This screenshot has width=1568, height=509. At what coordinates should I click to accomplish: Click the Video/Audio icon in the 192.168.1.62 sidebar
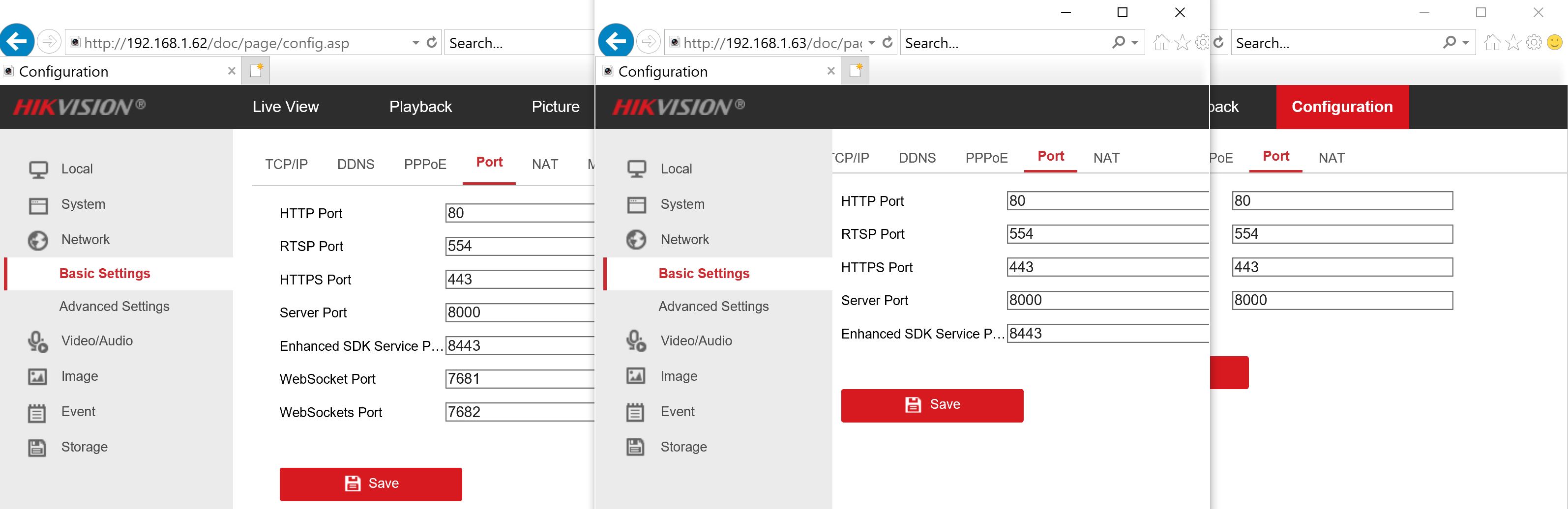point(37,341)
